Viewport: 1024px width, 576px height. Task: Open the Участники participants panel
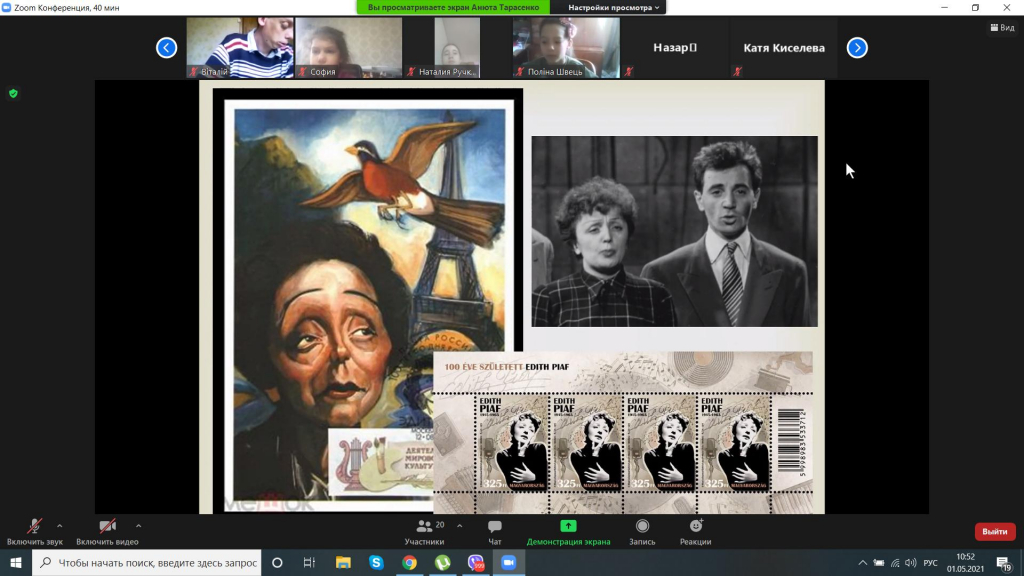pyautogui.click(x=424, y=532)
